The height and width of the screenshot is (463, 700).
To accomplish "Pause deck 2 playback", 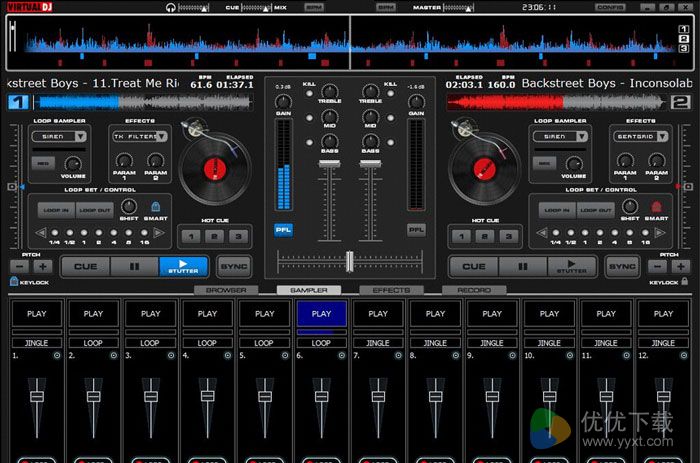I will 523,267.
